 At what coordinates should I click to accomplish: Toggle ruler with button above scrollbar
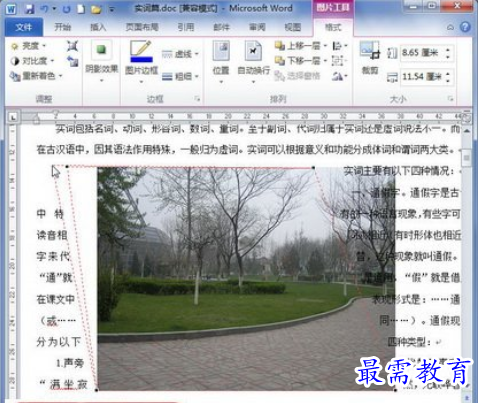click(x=466, y=117)
